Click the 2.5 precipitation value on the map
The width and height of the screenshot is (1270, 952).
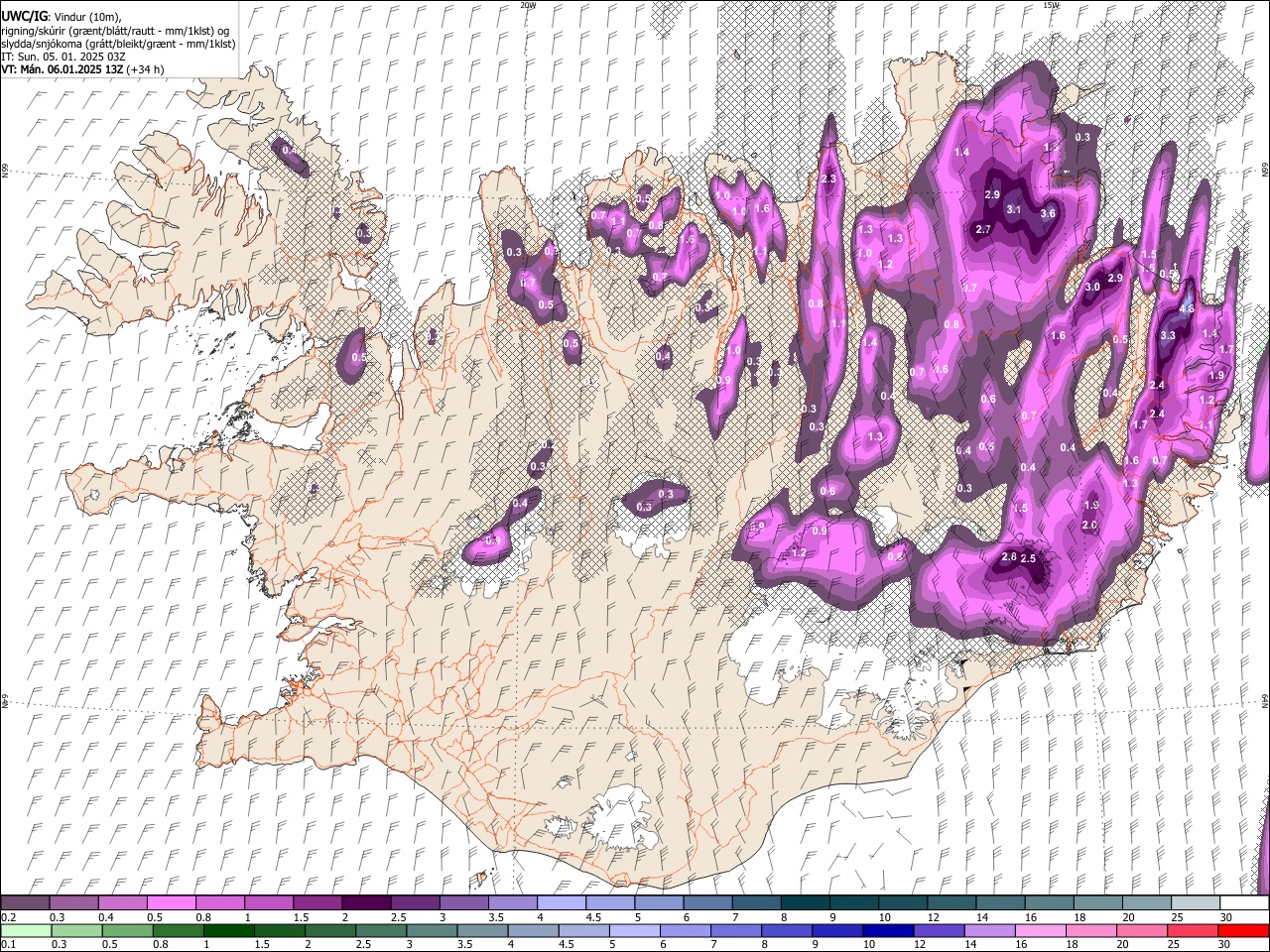point(1029,558)
